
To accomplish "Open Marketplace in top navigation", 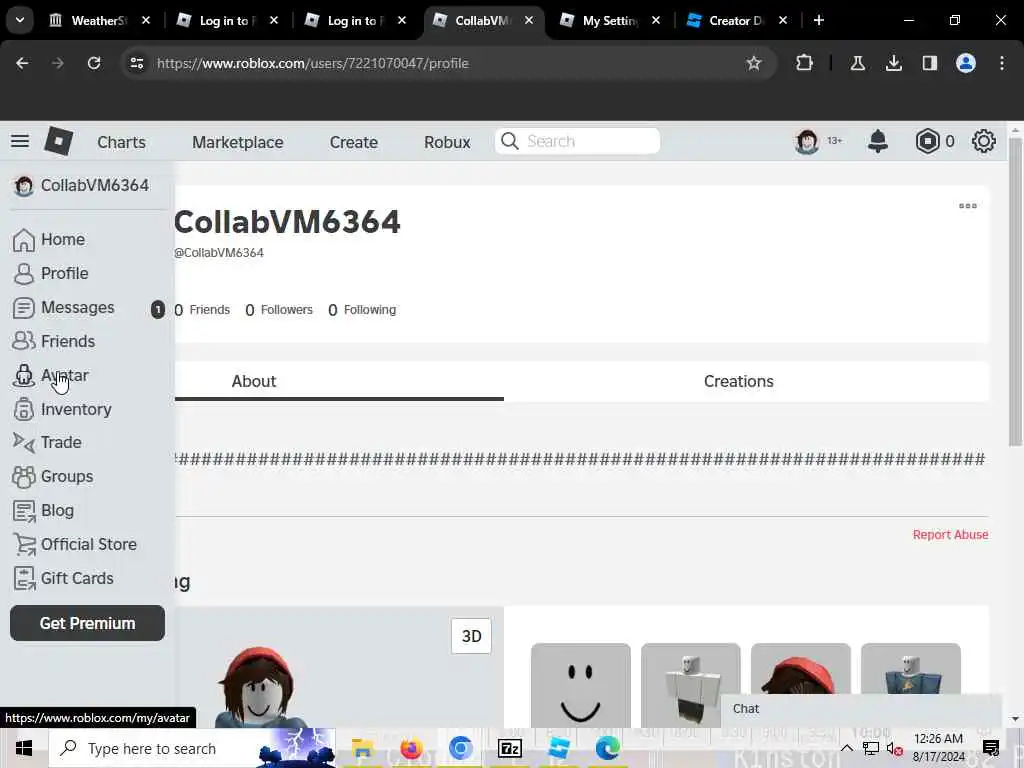I will point(238,142).
